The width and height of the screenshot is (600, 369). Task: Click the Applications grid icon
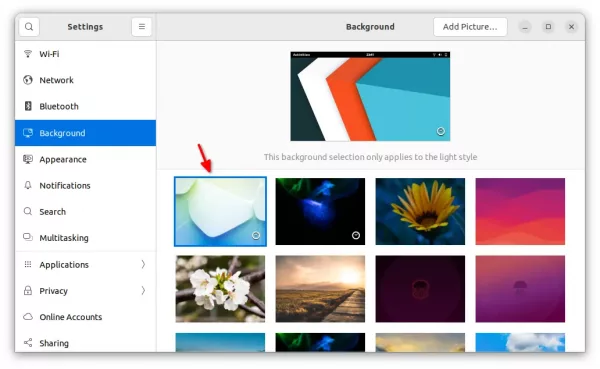tap(28, 264)
